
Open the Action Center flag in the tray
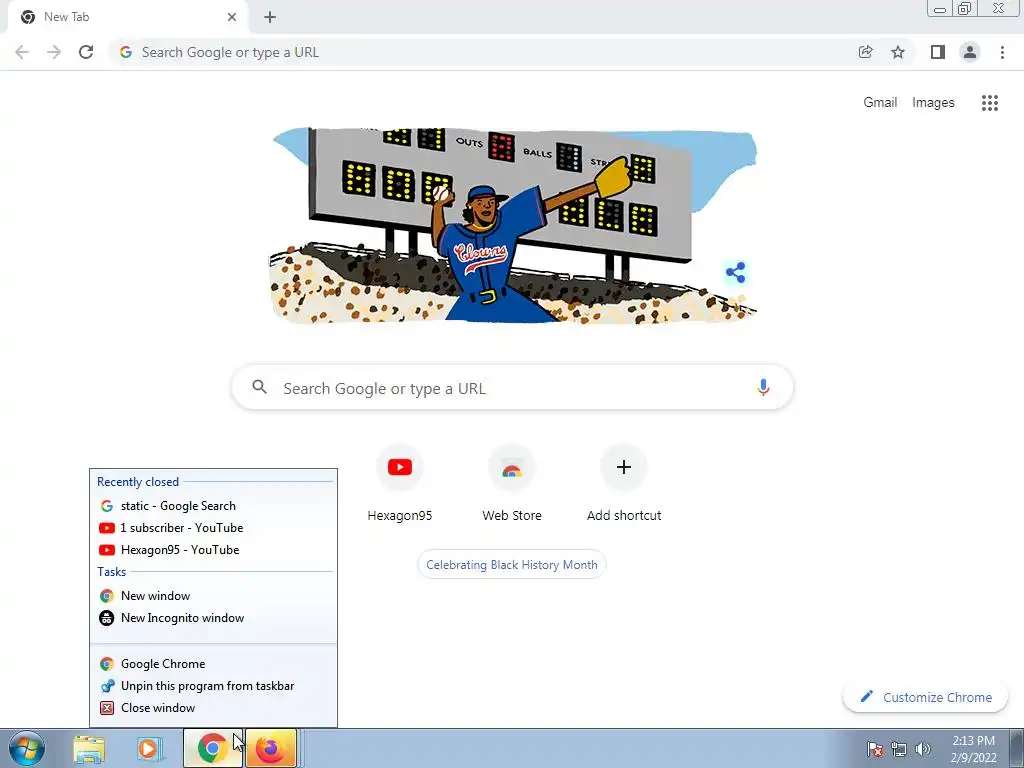click(x=875, y=749)
